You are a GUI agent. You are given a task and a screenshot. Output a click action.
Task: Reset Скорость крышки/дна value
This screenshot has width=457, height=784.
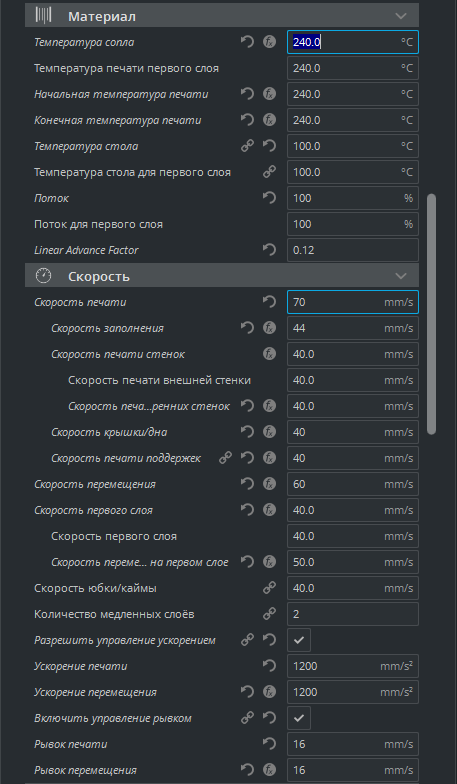coord(248,432)
